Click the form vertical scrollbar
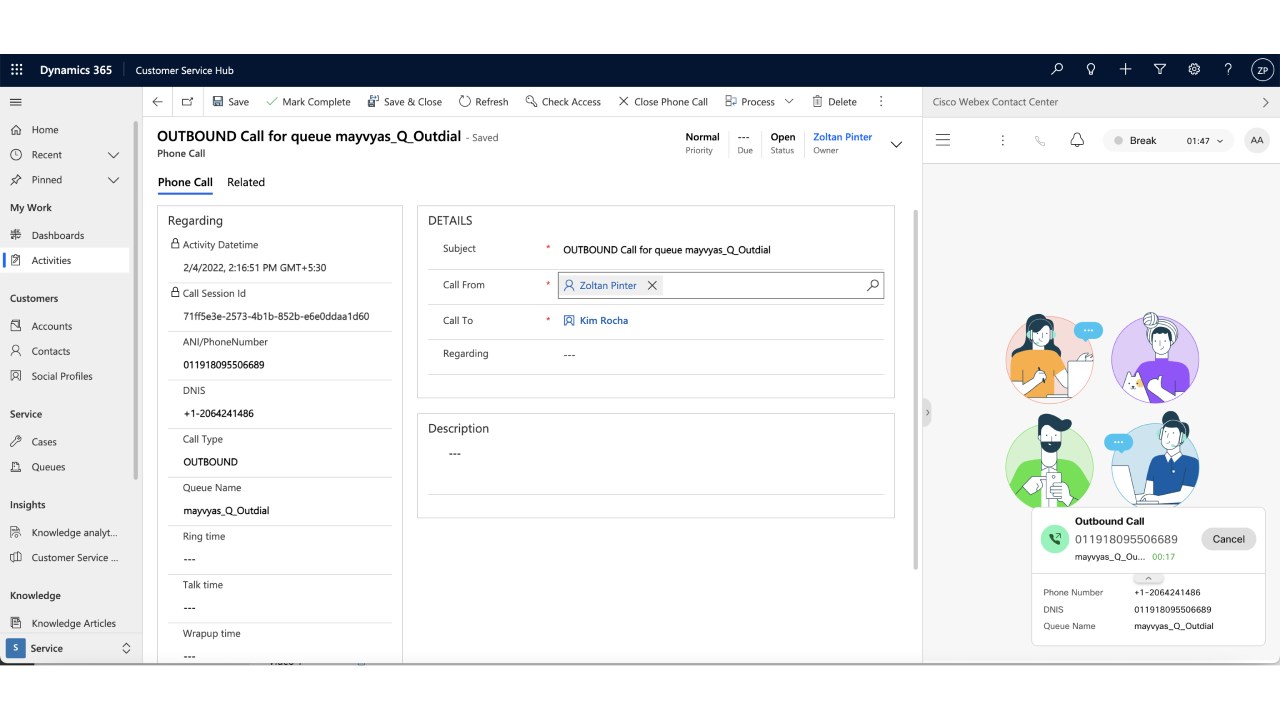 click(915, 390)
